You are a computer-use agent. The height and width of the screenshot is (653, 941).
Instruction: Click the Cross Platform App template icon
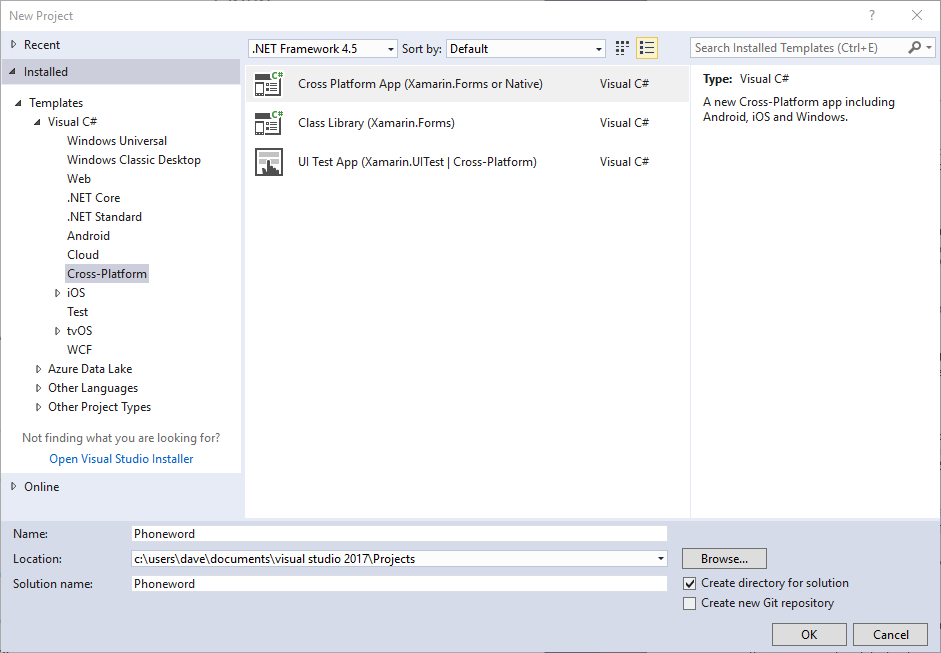268,84
